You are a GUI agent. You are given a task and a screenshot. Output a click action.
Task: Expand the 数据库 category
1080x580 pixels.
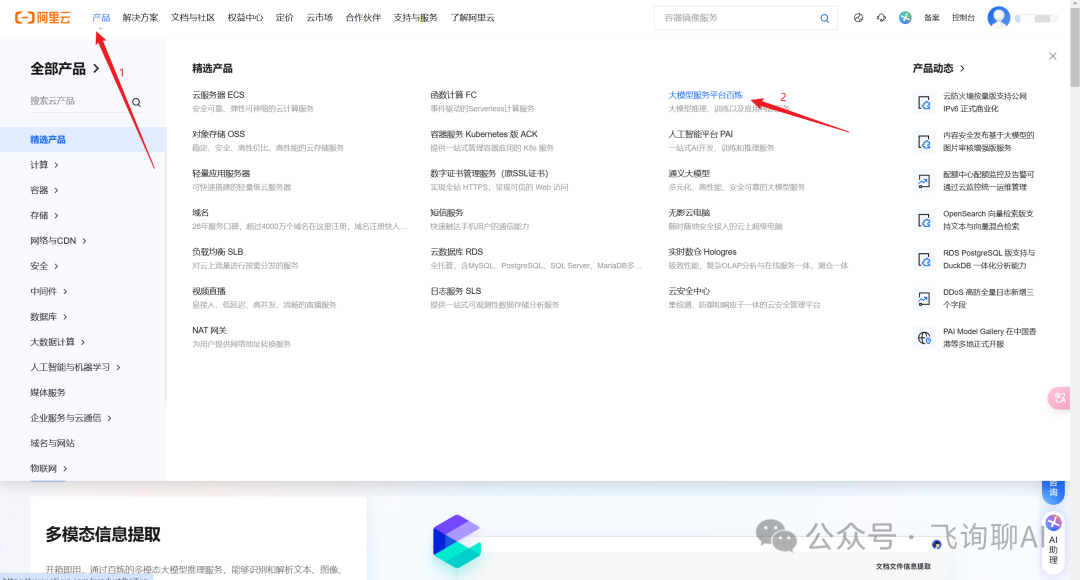(48, 317)
